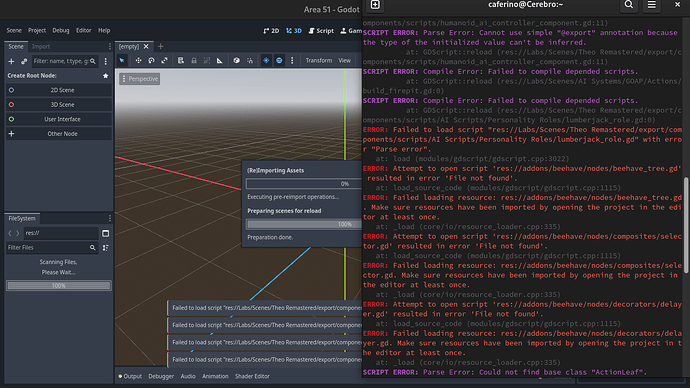This screenshot has height=388, width=690.
Task: Select the Move mode tool in the toolbar
Action: coord(138,60)
